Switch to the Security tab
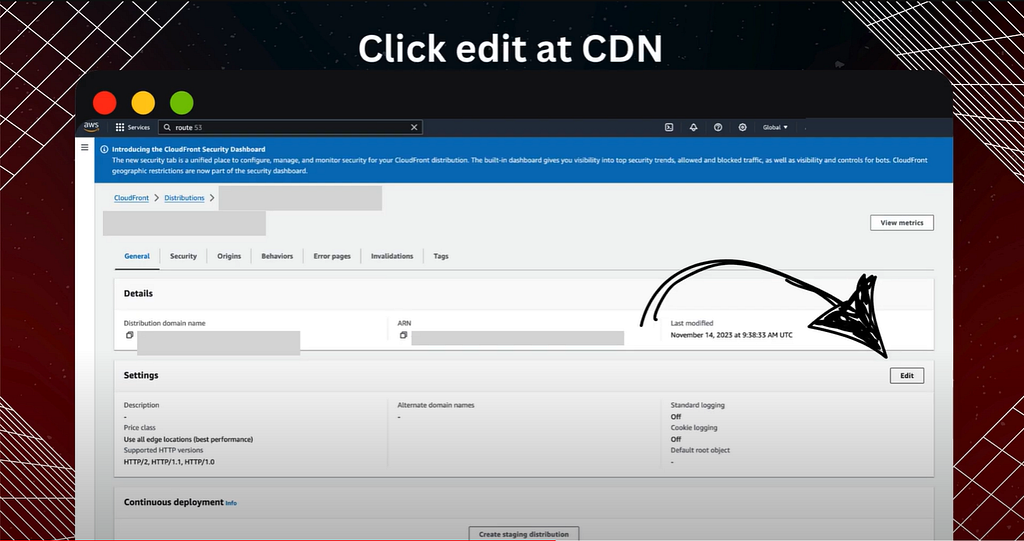Image resolution: width=1024 pixels, height=541 pixels. pos(184,256)
